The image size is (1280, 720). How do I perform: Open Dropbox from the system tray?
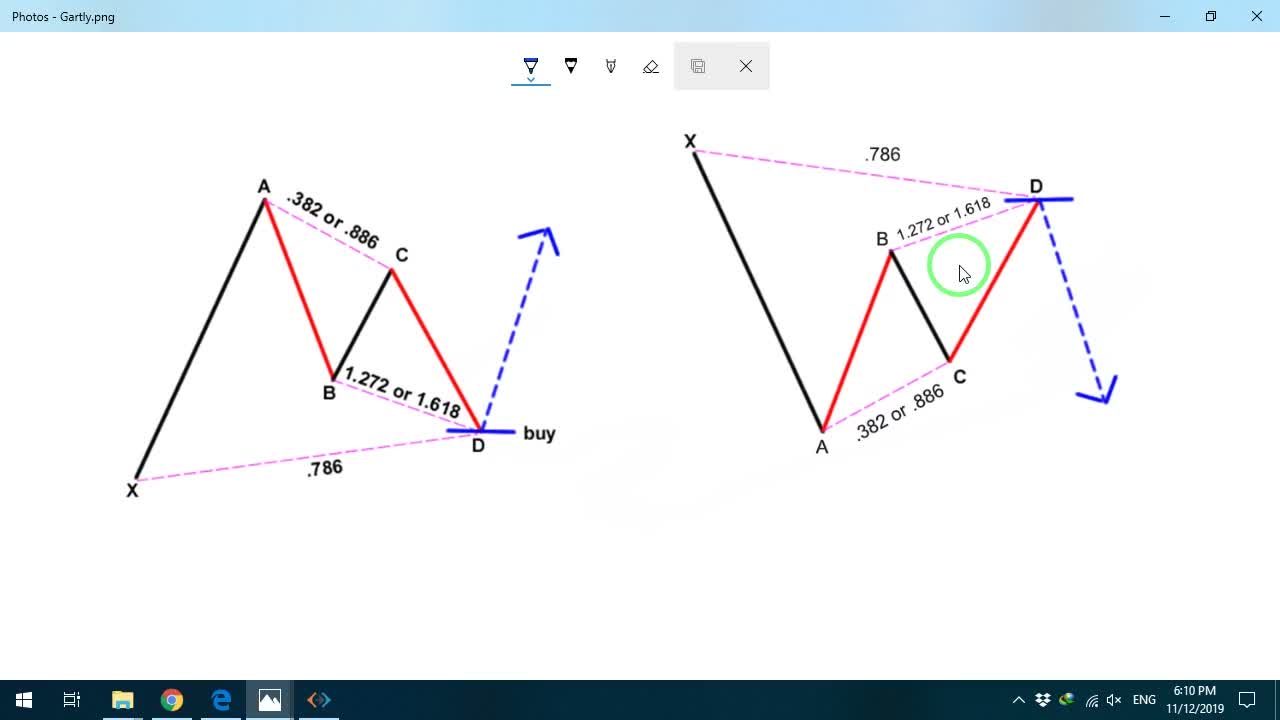[1043, 700]
